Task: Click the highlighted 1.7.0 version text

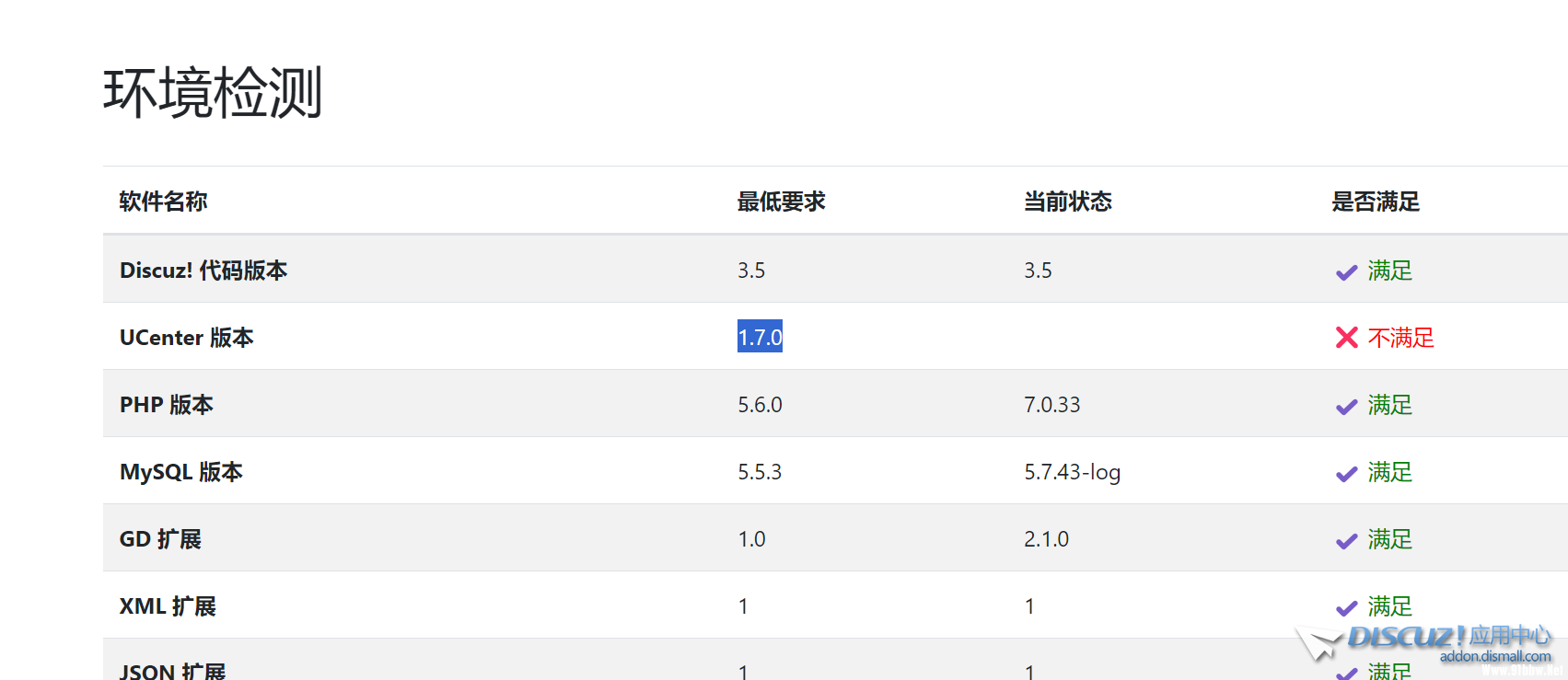Action: [760, 338]
